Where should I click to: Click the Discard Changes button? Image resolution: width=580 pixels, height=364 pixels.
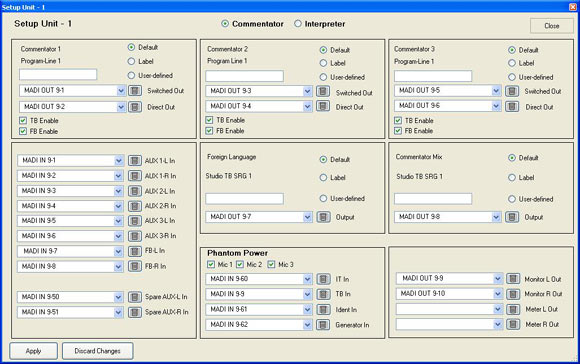[98, 351]
